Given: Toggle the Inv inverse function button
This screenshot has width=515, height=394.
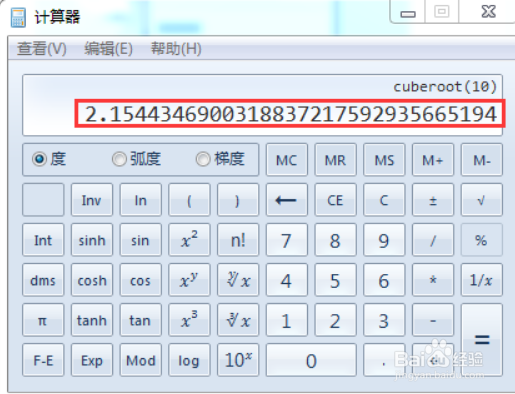Looking at the screenshot, I should pyautogui.click(x=92, y=200).
